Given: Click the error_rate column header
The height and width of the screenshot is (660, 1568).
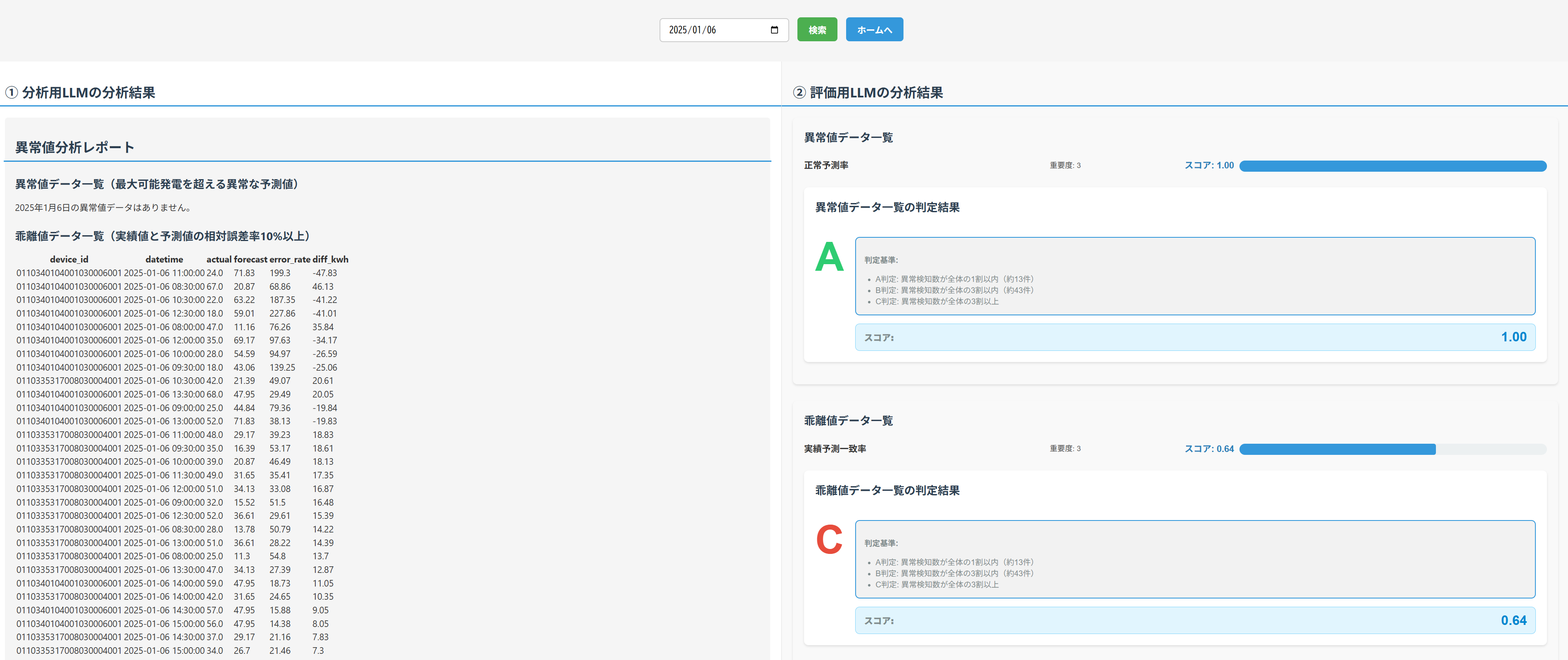Looking at the screenshot, I should click(x=290, y=259).
